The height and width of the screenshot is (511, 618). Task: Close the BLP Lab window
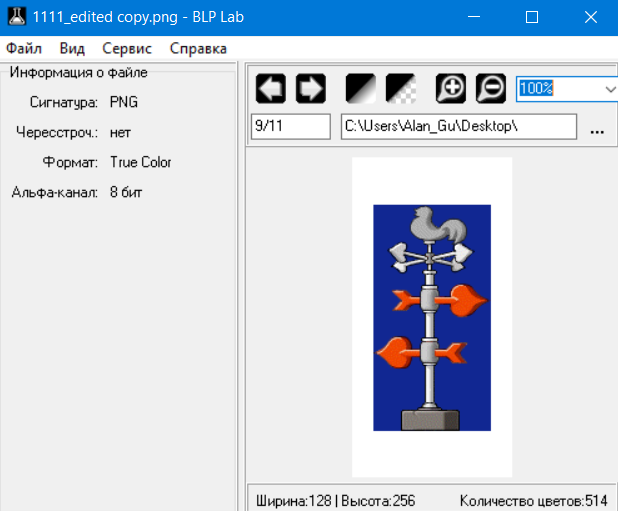[591, 17]
